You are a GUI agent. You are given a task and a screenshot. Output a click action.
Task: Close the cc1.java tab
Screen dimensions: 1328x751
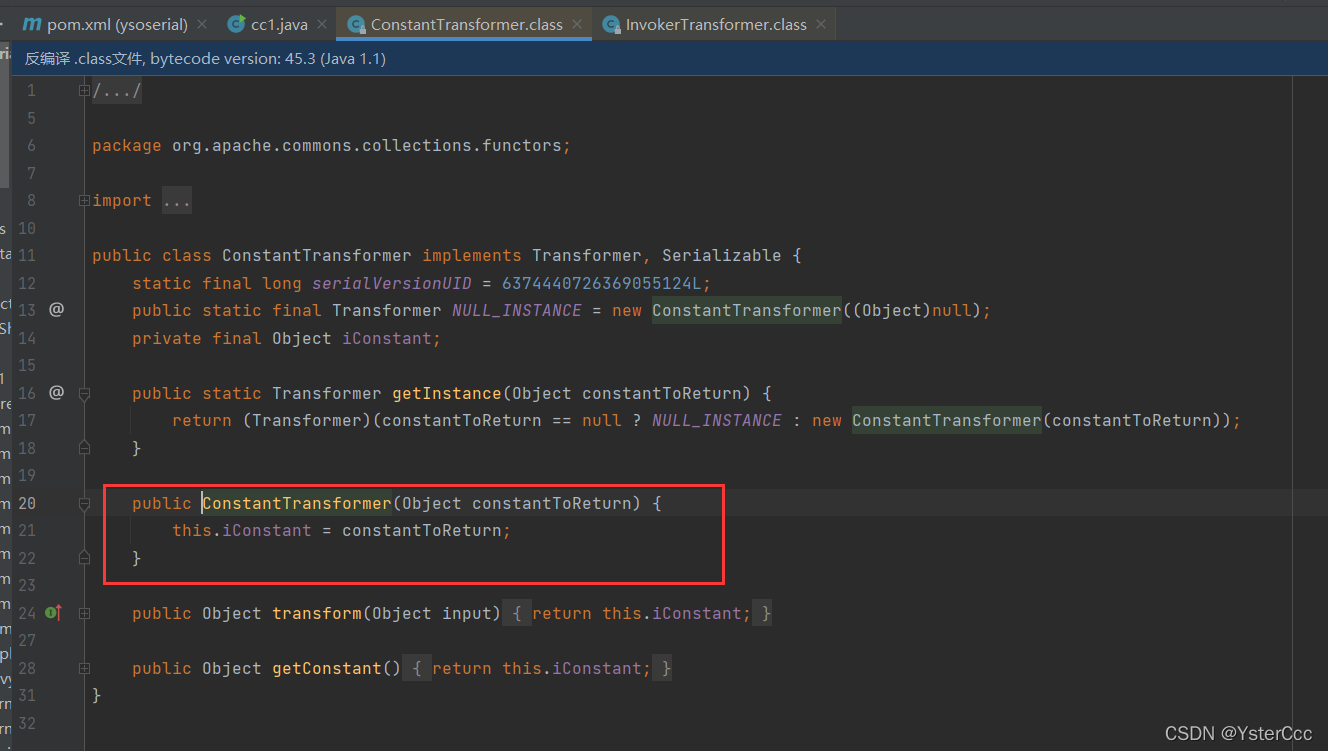pos(322,24)
